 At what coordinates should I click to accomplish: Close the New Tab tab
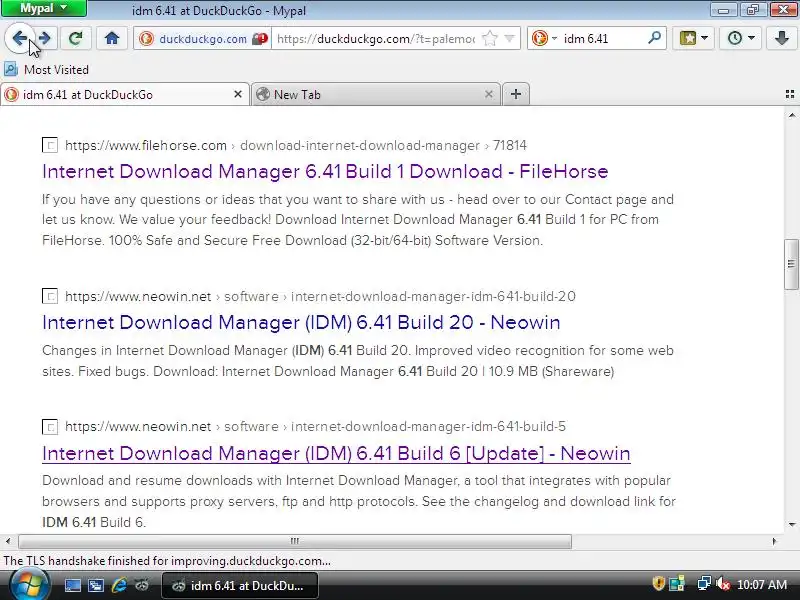tap(489, 94)
